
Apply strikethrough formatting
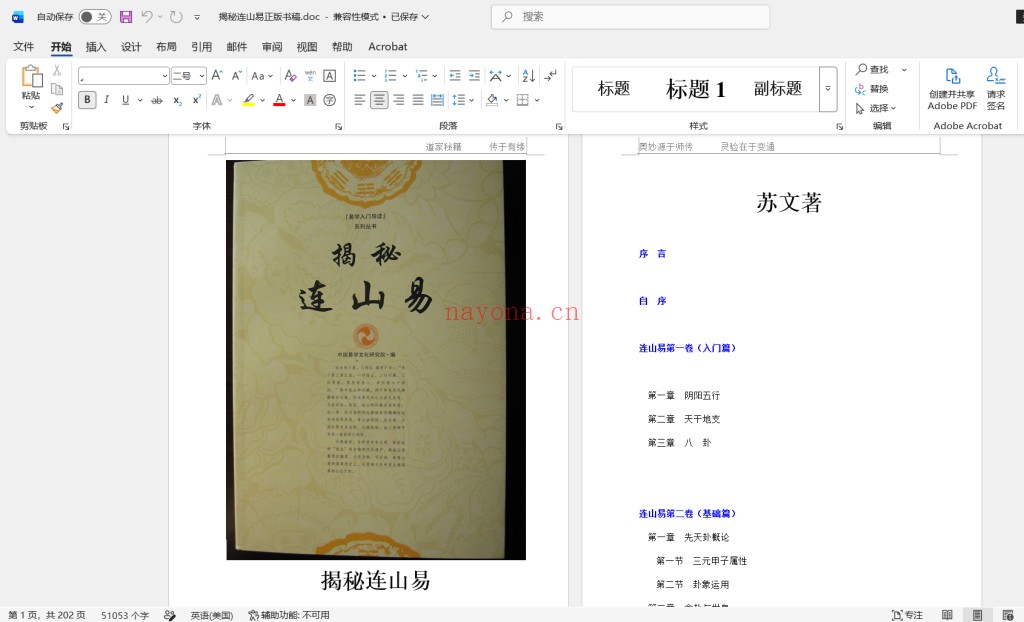157,100
